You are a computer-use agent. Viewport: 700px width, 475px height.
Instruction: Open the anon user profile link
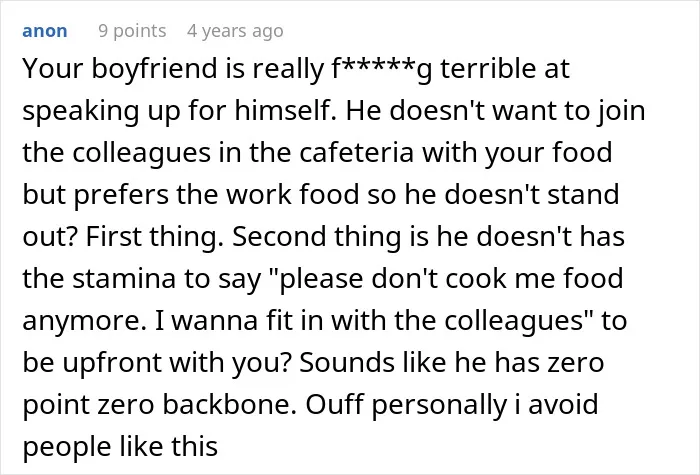click(x=45, y=31)
